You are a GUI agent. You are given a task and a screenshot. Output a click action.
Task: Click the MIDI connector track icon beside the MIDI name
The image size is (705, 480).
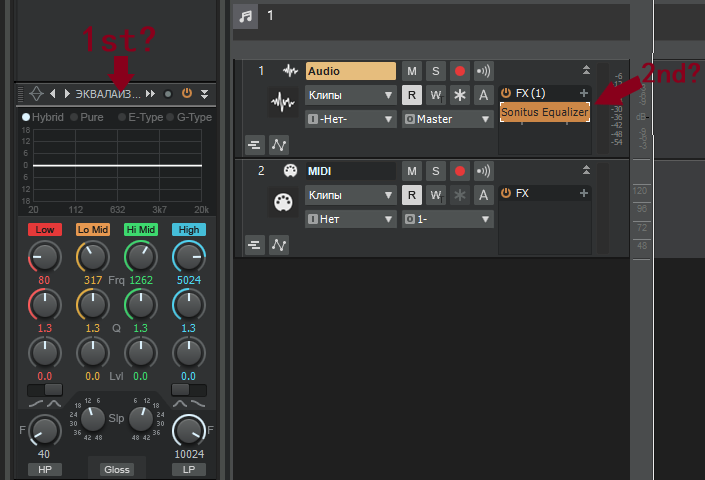(290, 171)
